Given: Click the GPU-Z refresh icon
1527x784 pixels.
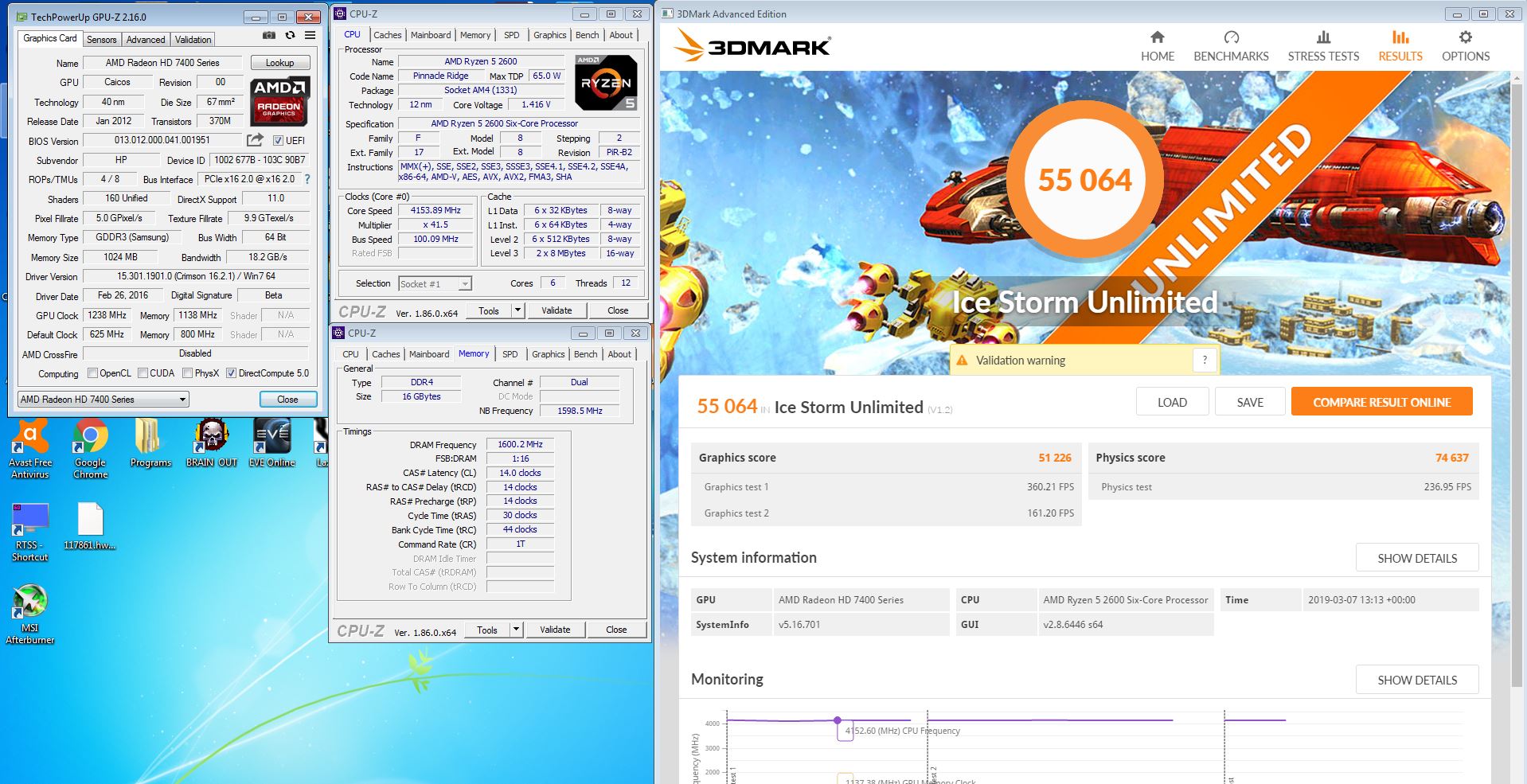Looking at the screenshot, I should pyautogui.click(x=290, y=36).
